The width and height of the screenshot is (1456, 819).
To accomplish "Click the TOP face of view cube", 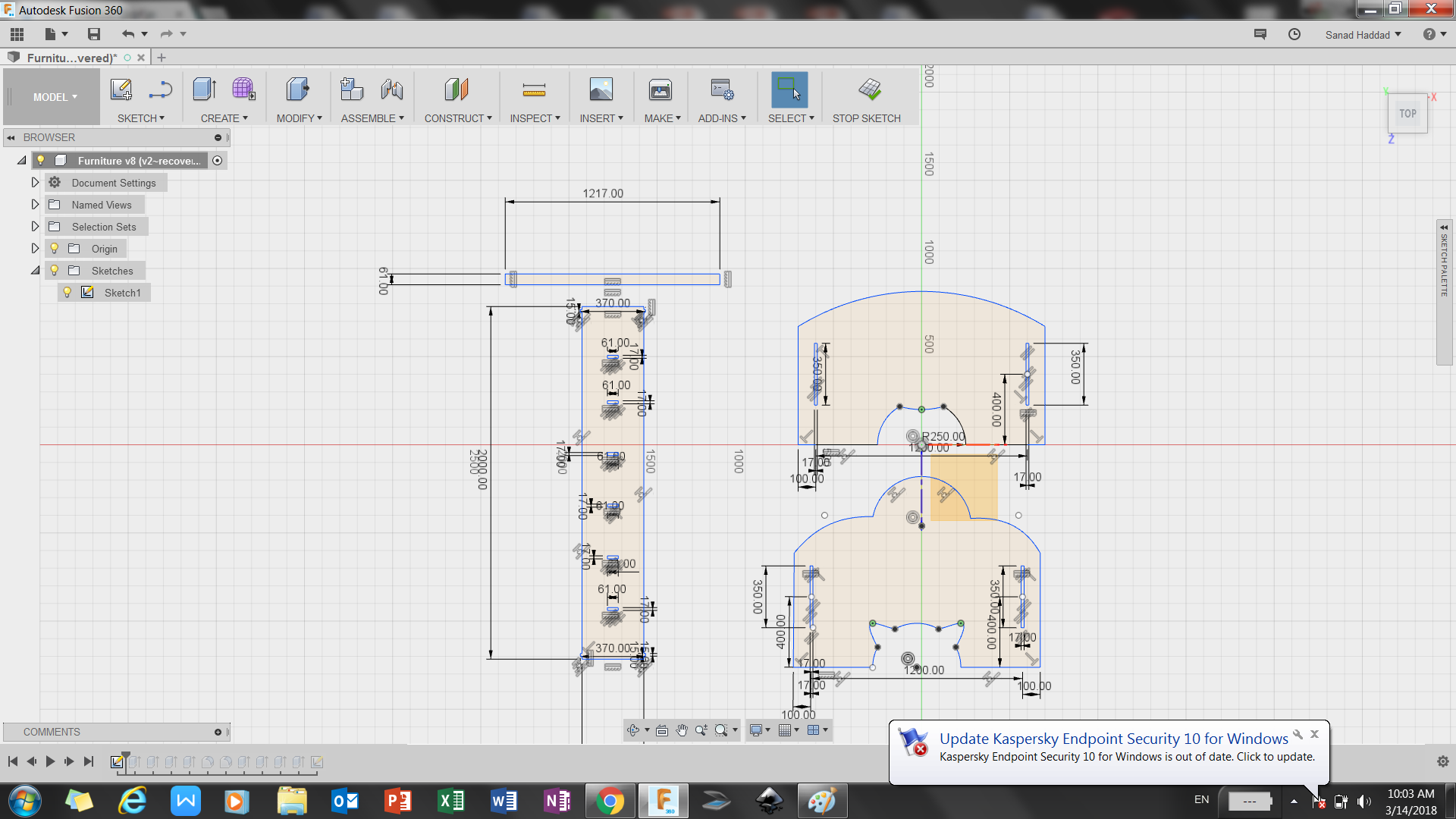I will 1407,114.
